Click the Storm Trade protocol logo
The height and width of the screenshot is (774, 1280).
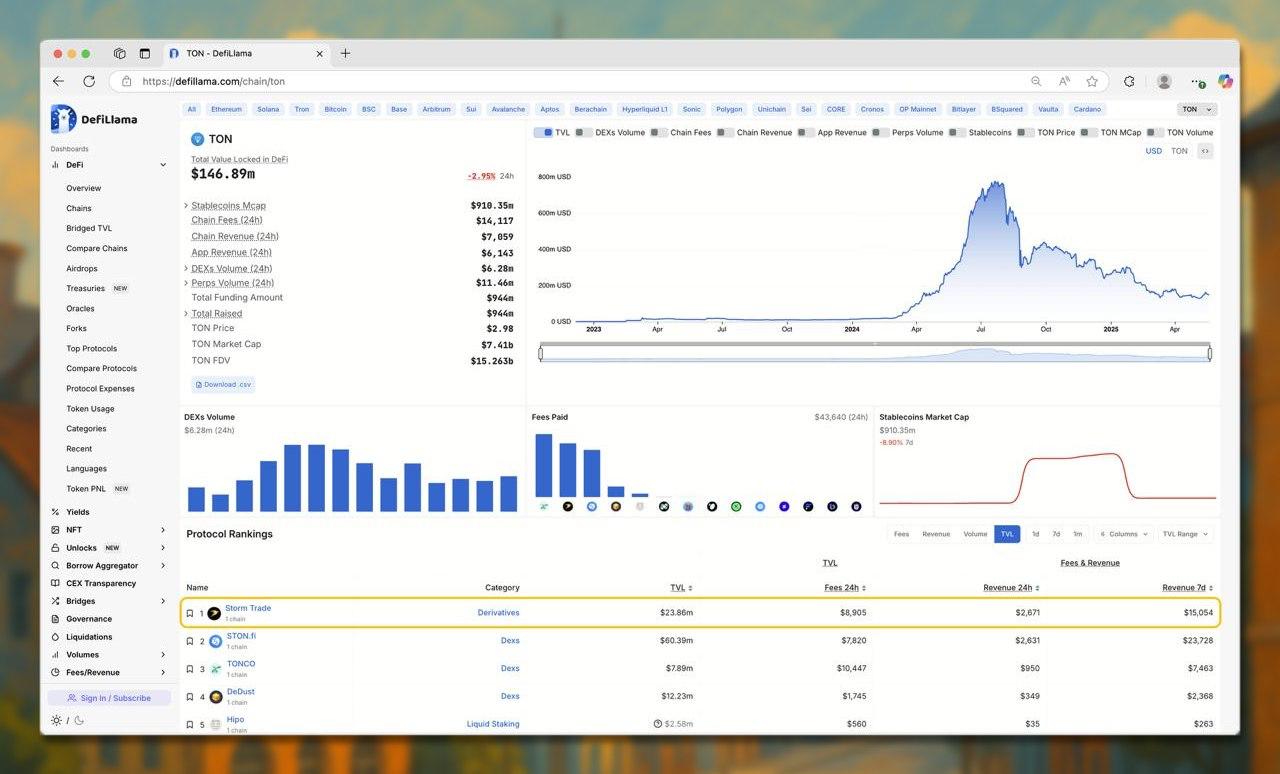[x=214, y=613]
